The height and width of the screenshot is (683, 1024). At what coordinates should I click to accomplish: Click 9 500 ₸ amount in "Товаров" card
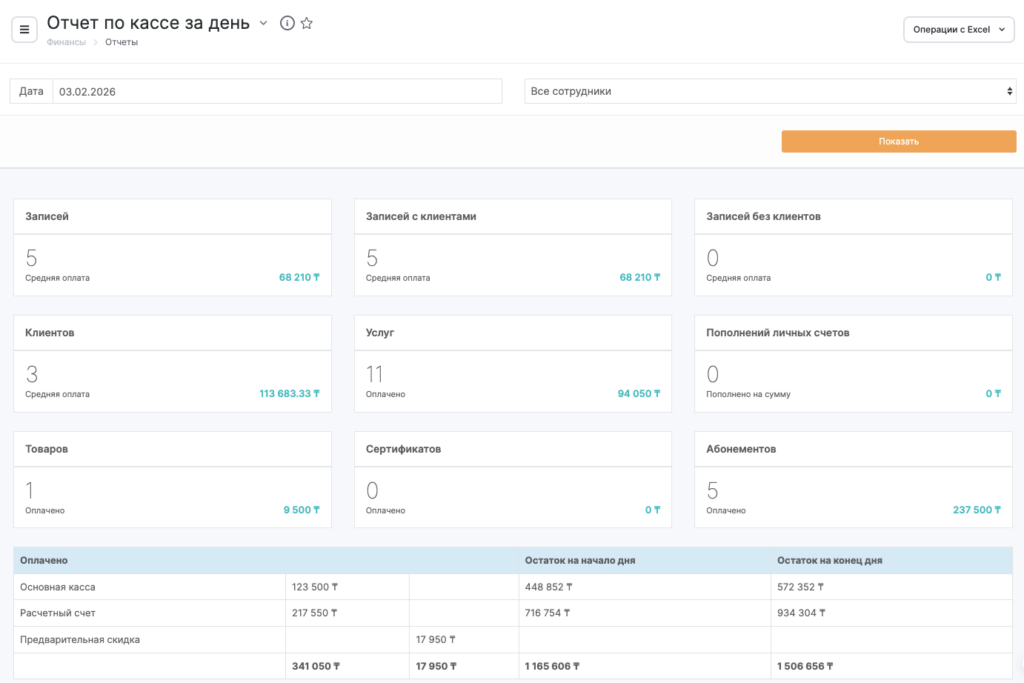(x=301, y=510)
